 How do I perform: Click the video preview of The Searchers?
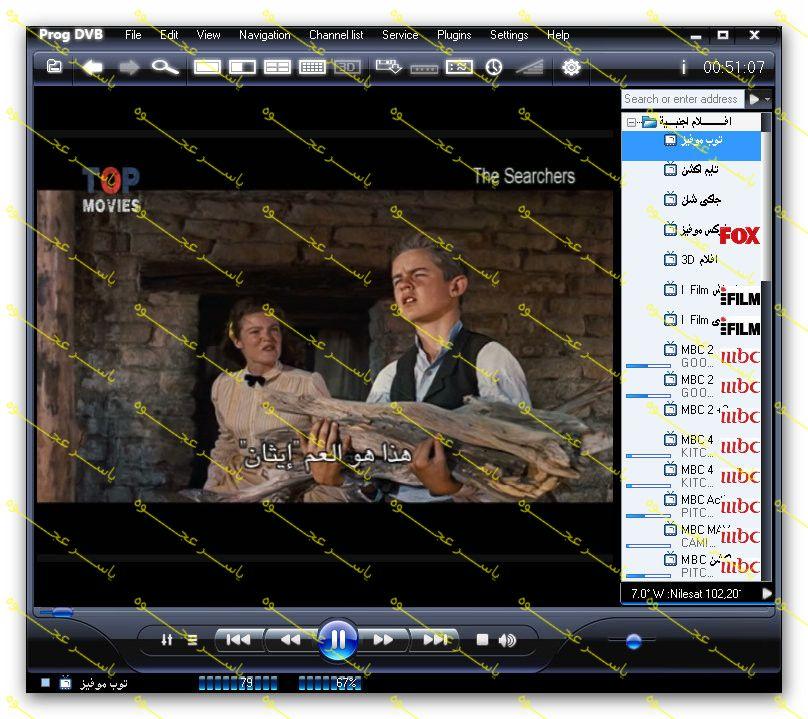325,346
